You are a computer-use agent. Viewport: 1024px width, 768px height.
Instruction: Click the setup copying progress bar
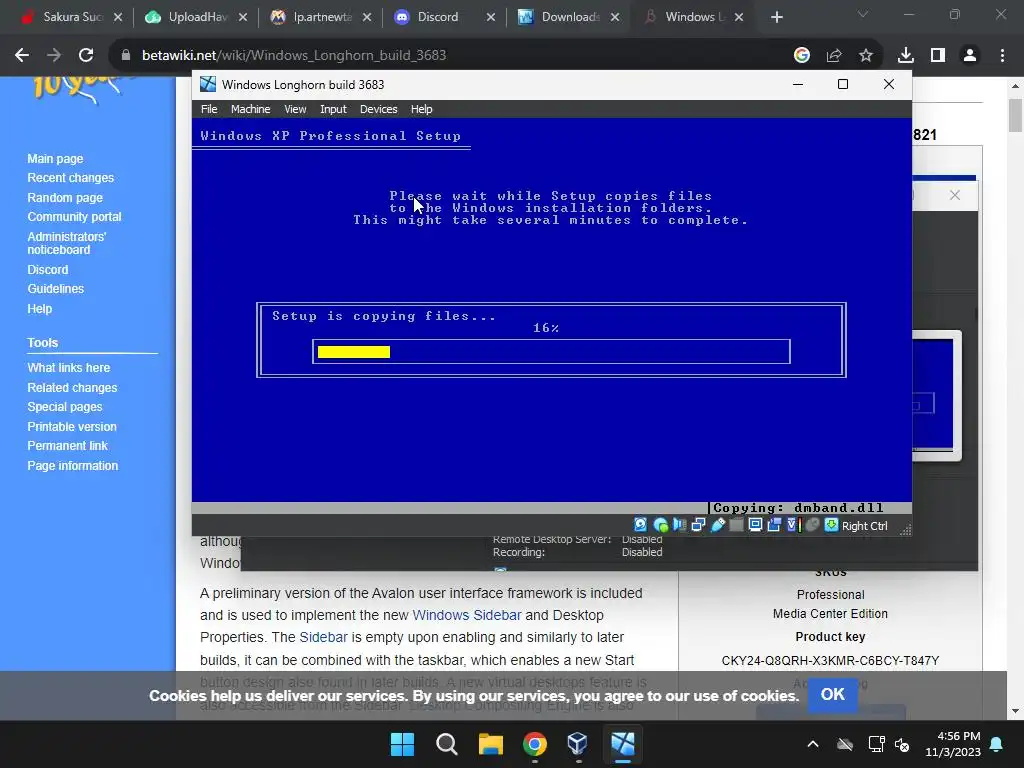coord(551,351)
